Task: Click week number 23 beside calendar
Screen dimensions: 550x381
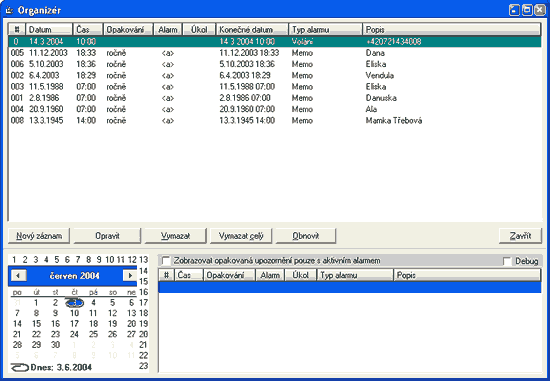Action: (143, 366)
